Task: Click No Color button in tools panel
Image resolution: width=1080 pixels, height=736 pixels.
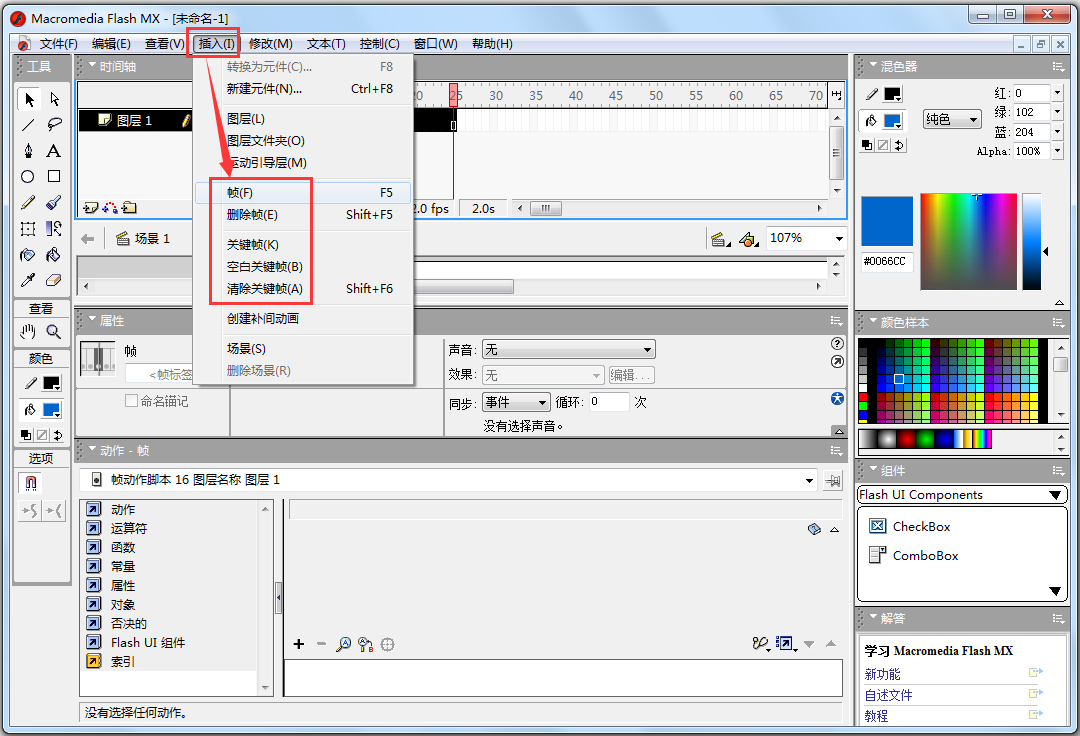Action: click(x=42, y=435)
